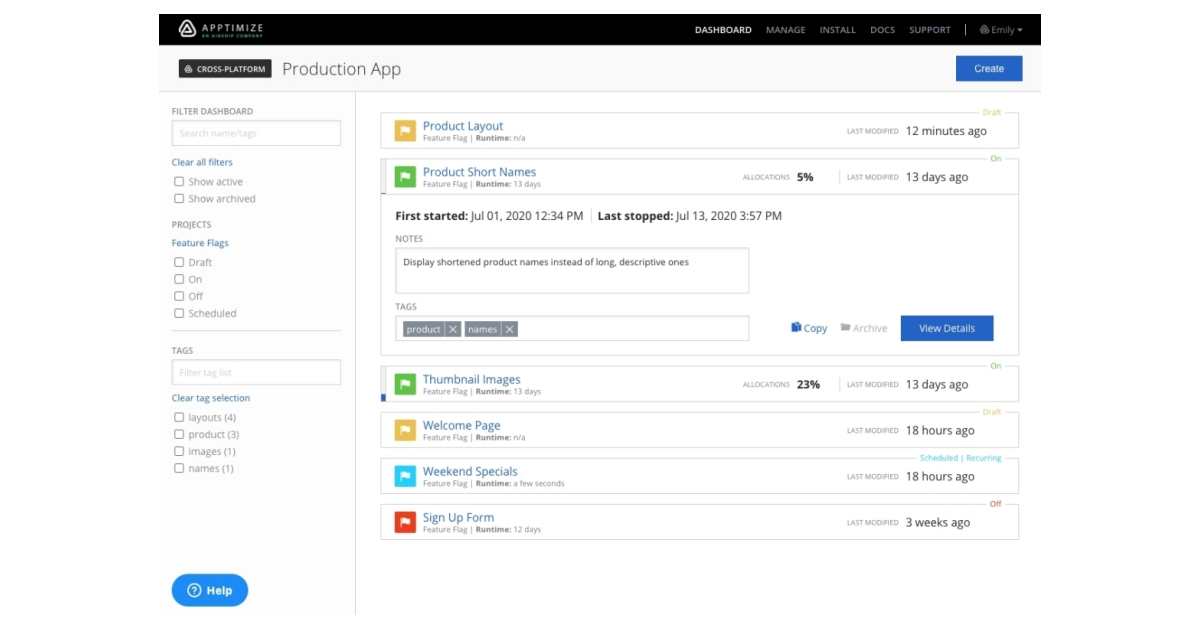Remove the names tag with its X icon

pyautogui.click(x=509, y=329)
